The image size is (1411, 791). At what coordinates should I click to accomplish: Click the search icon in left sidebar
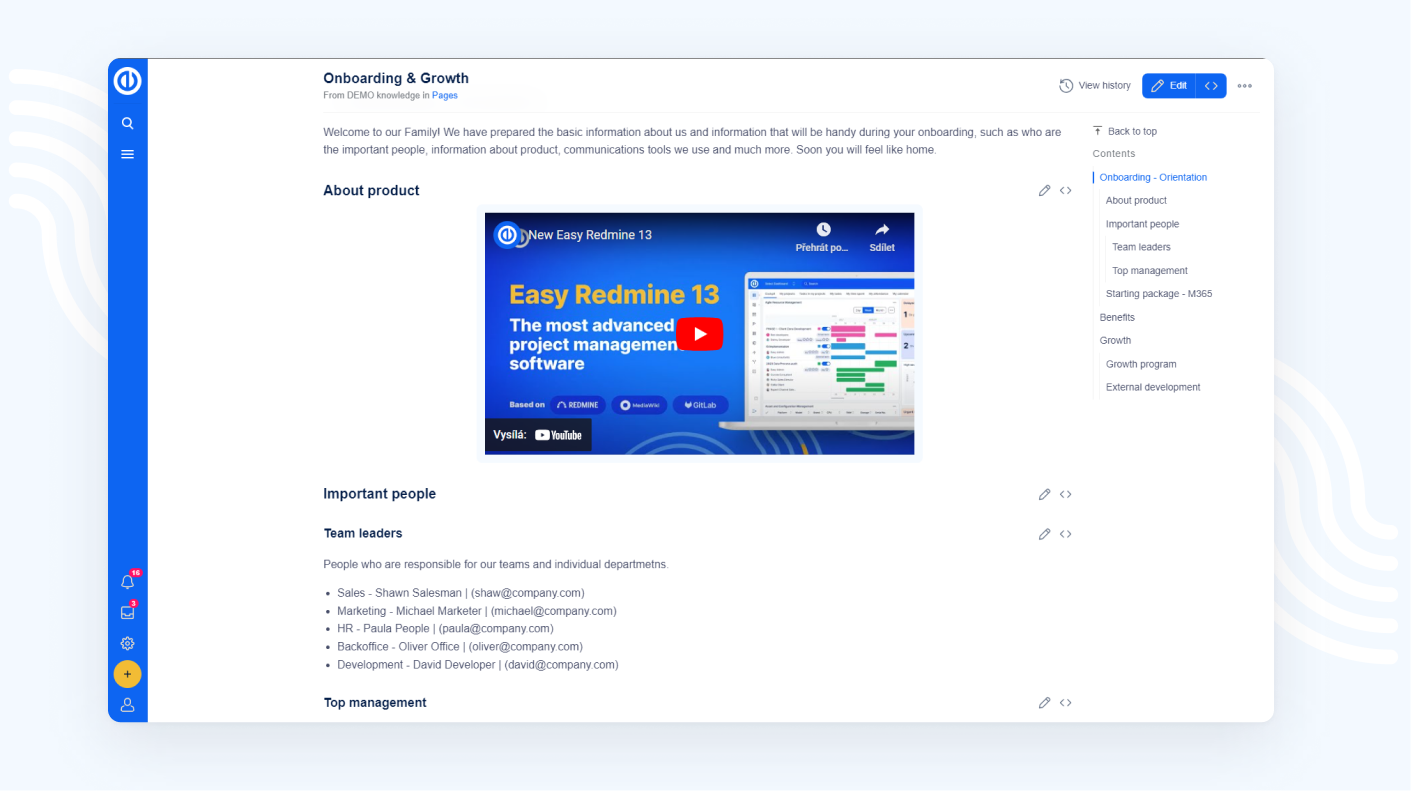127,123
